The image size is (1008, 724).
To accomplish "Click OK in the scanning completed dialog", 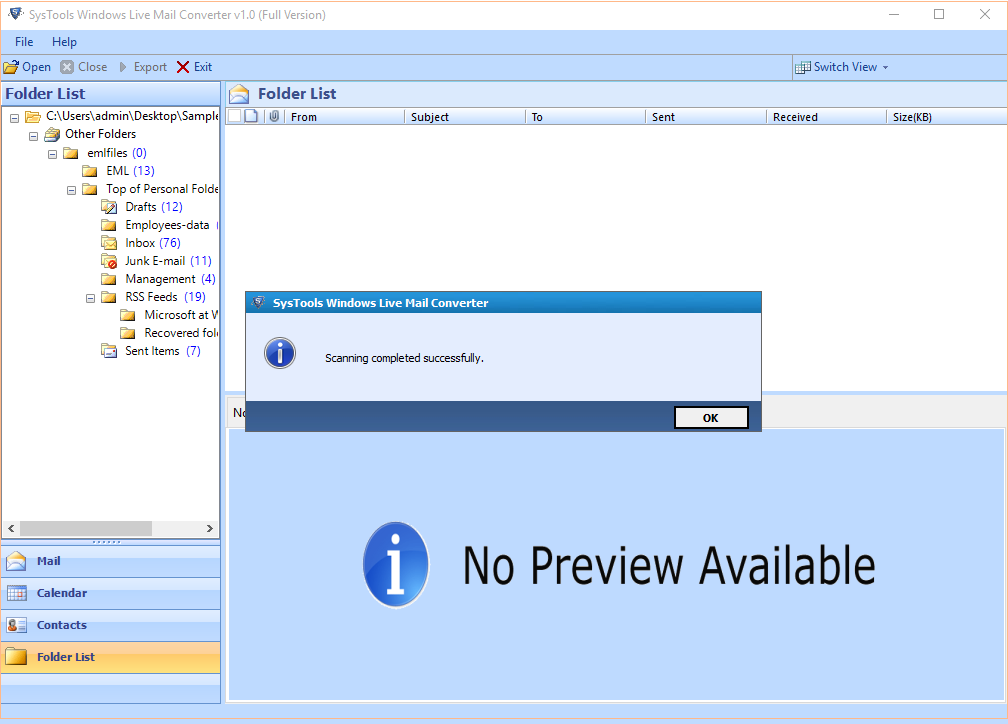I will (x=711, y=417).
